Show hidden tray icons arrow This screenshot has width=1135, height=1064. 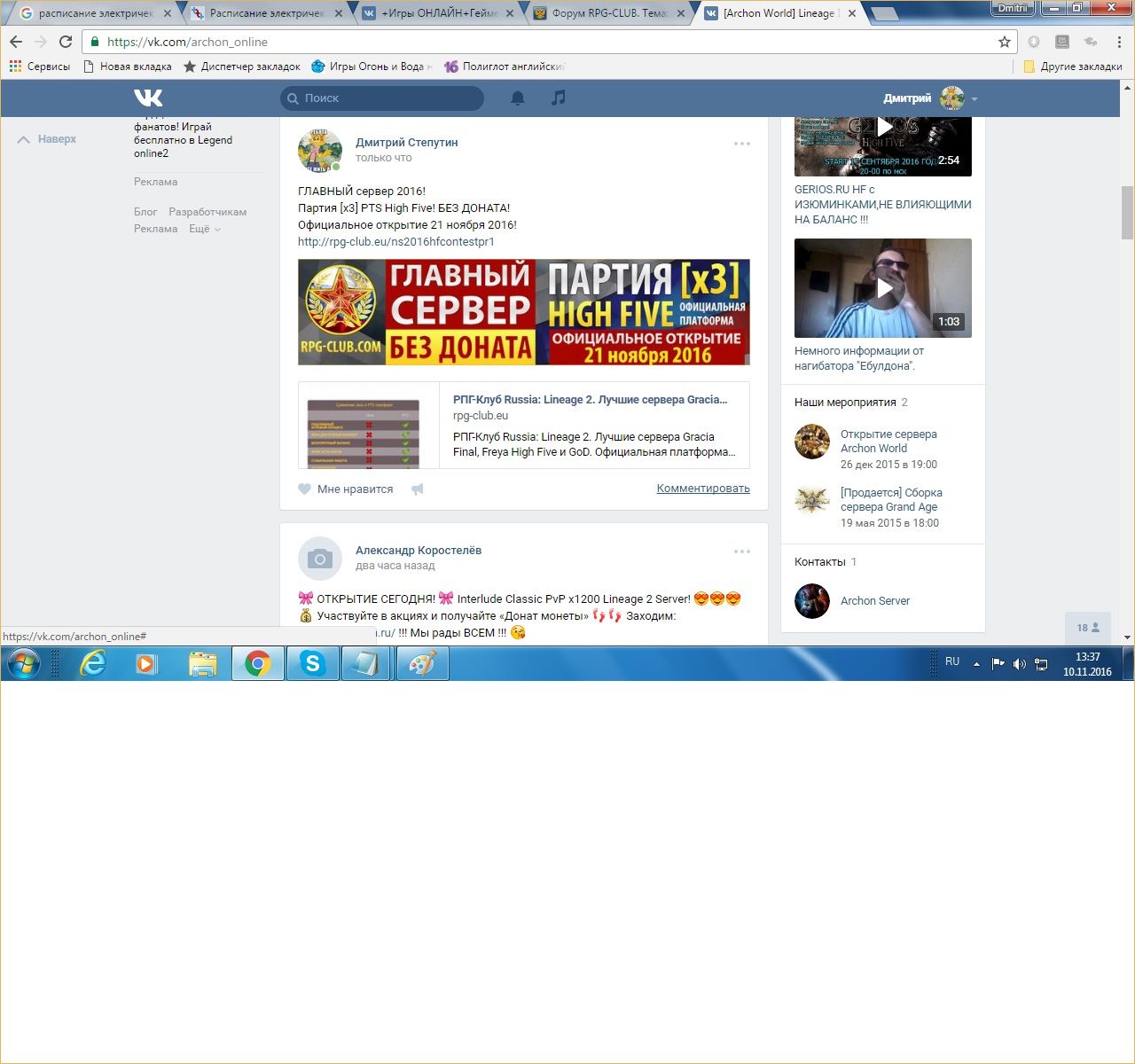point(976,664)
